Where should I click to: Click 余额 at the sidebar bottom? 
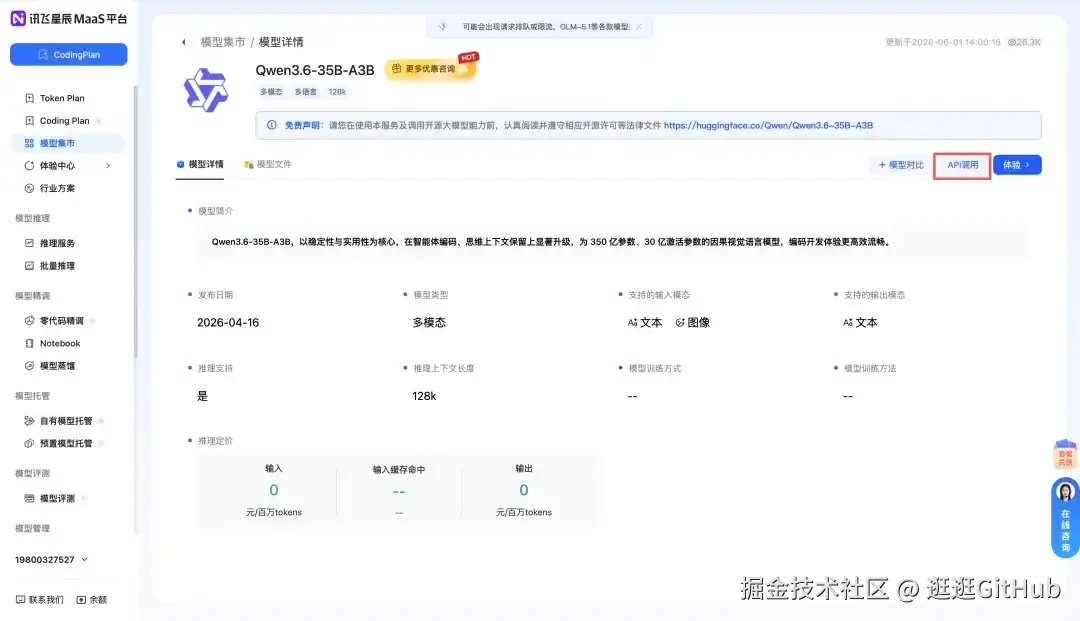pyautogui.click(x=92, y=600)
